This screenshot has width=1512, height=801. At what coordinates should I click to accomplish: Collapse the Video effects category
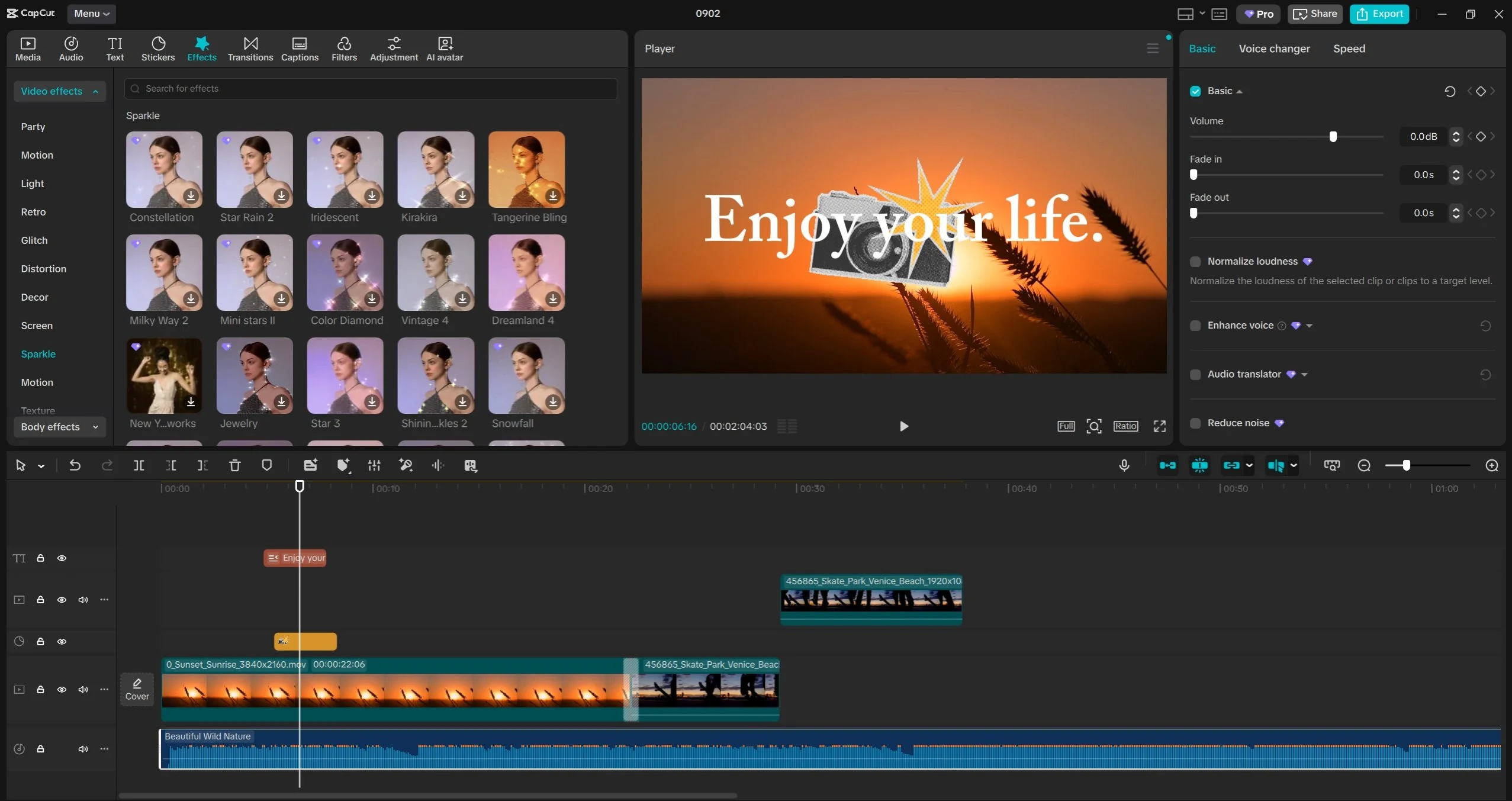[59, 91]
